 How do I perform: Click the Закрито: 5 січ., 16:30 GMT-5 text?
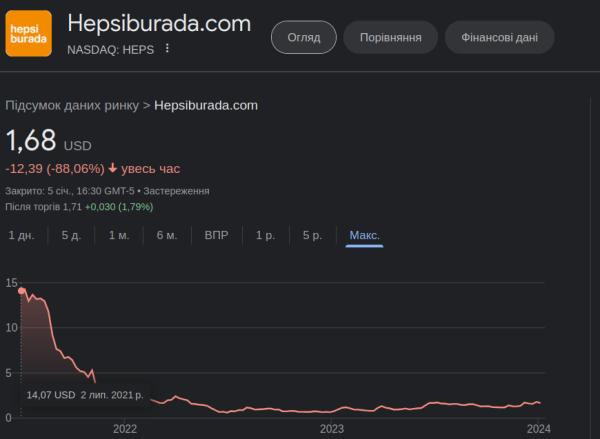[70, 191]
